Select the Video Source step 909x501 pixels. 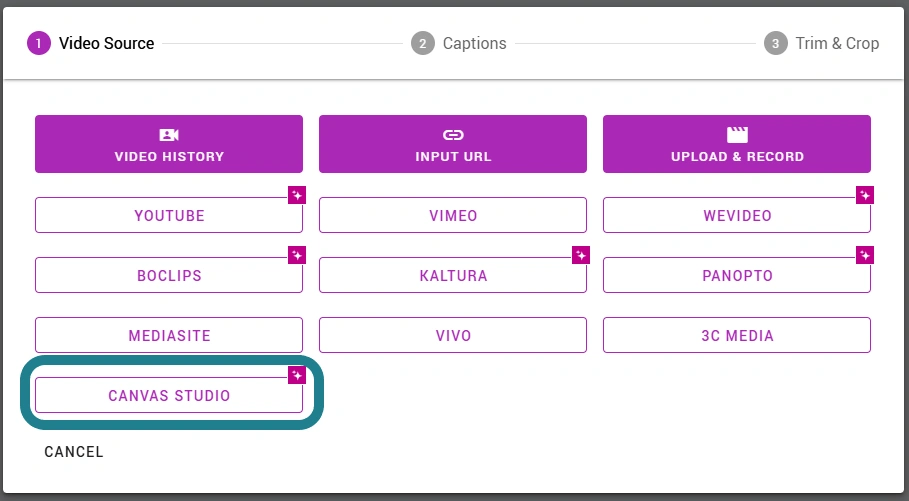(x=90, y=43)
